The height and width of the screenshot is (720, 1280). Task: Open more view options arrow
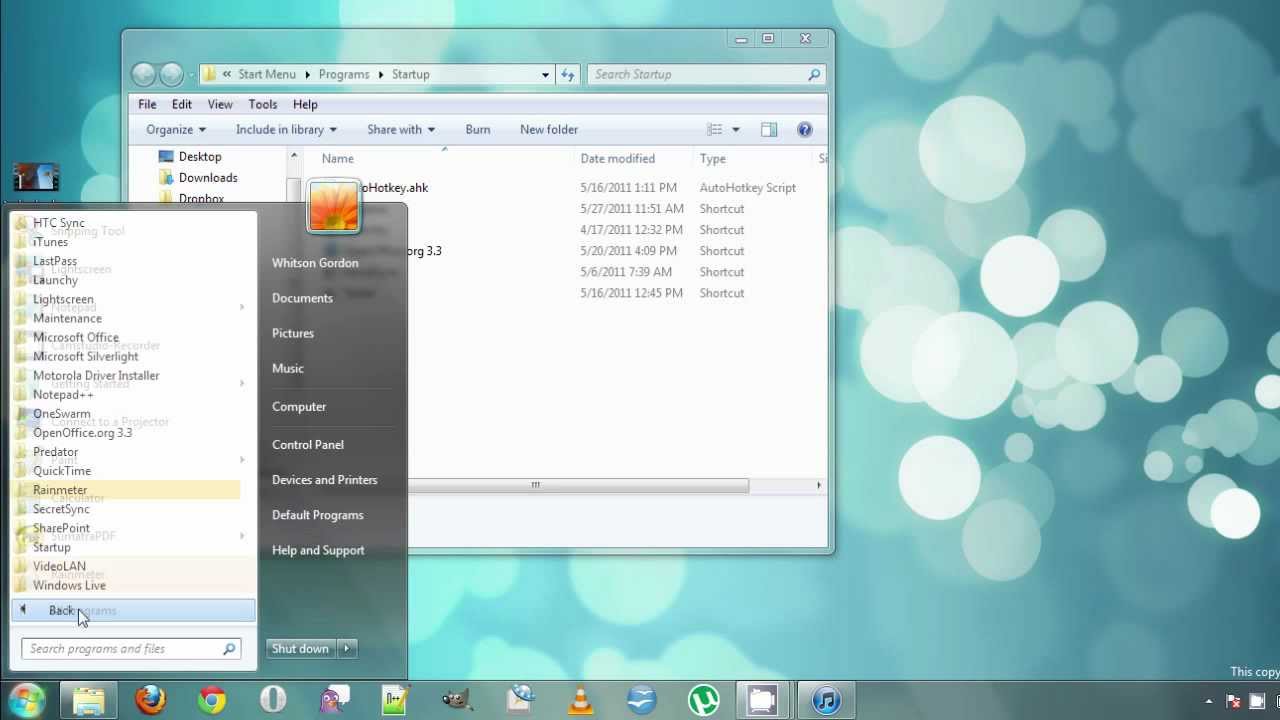click(736, 129)
